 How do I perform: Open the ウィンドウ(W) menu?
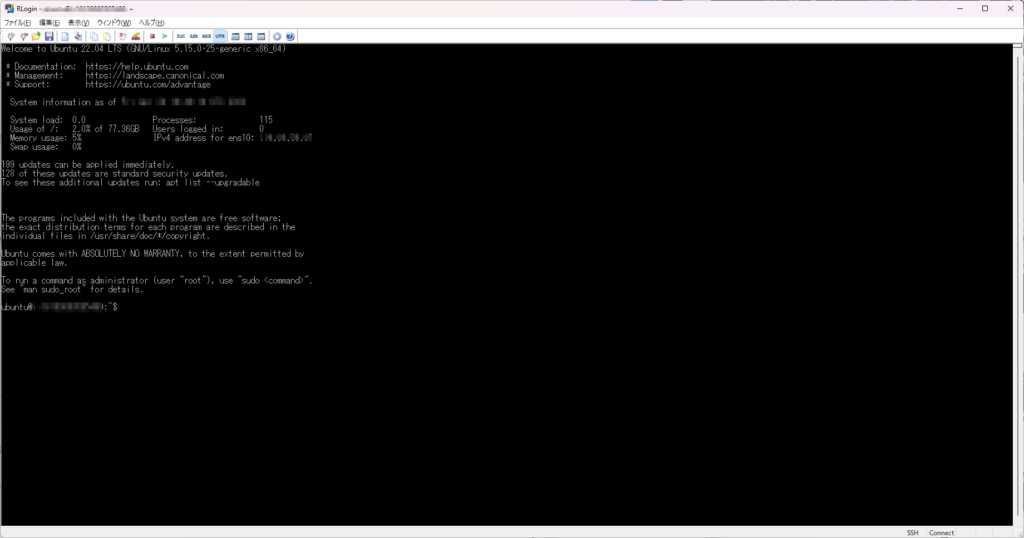(114, 23)
